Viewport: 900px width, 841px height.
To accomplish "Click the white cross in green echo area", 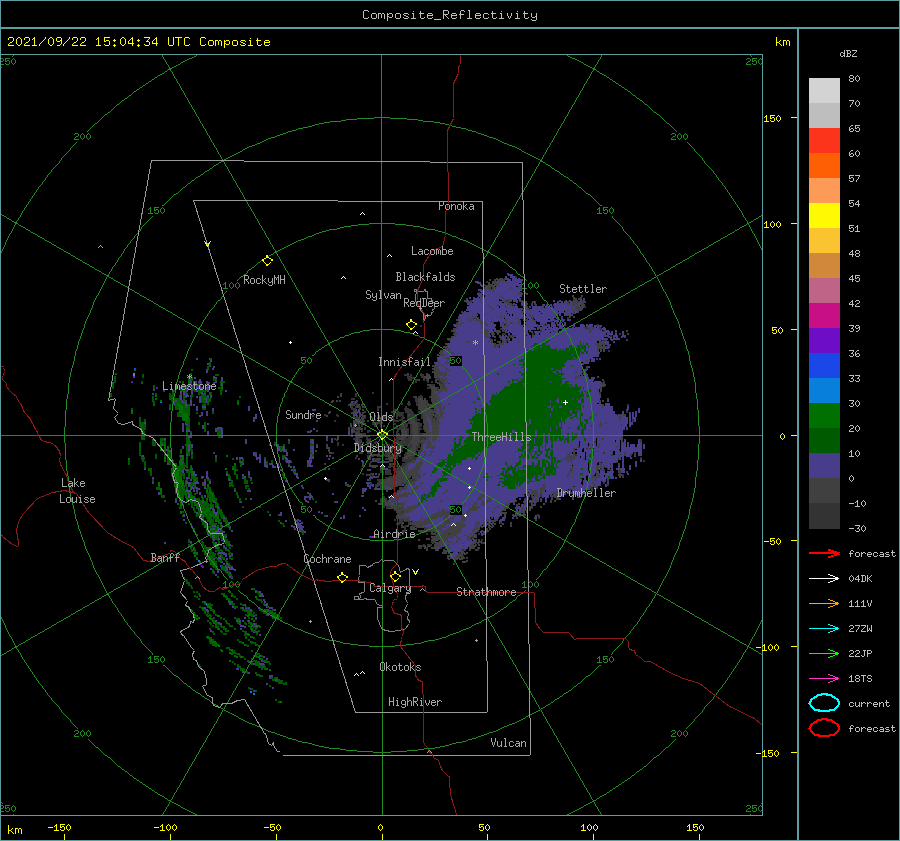I will click(x=565, y=402).
